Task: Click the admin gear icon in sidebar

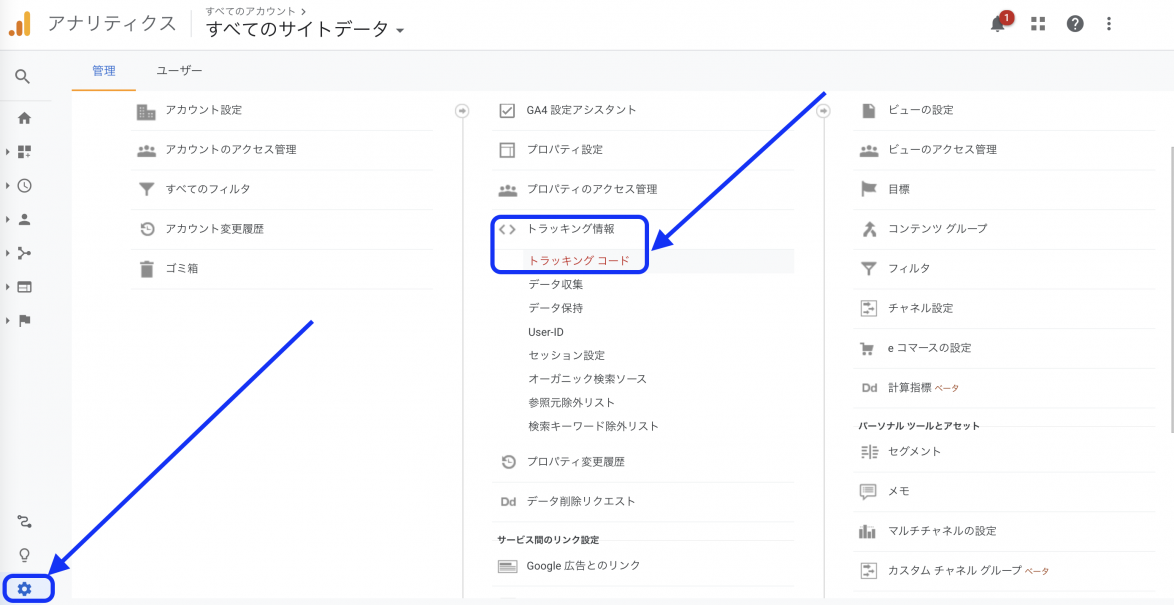Action: pos(25,589)
